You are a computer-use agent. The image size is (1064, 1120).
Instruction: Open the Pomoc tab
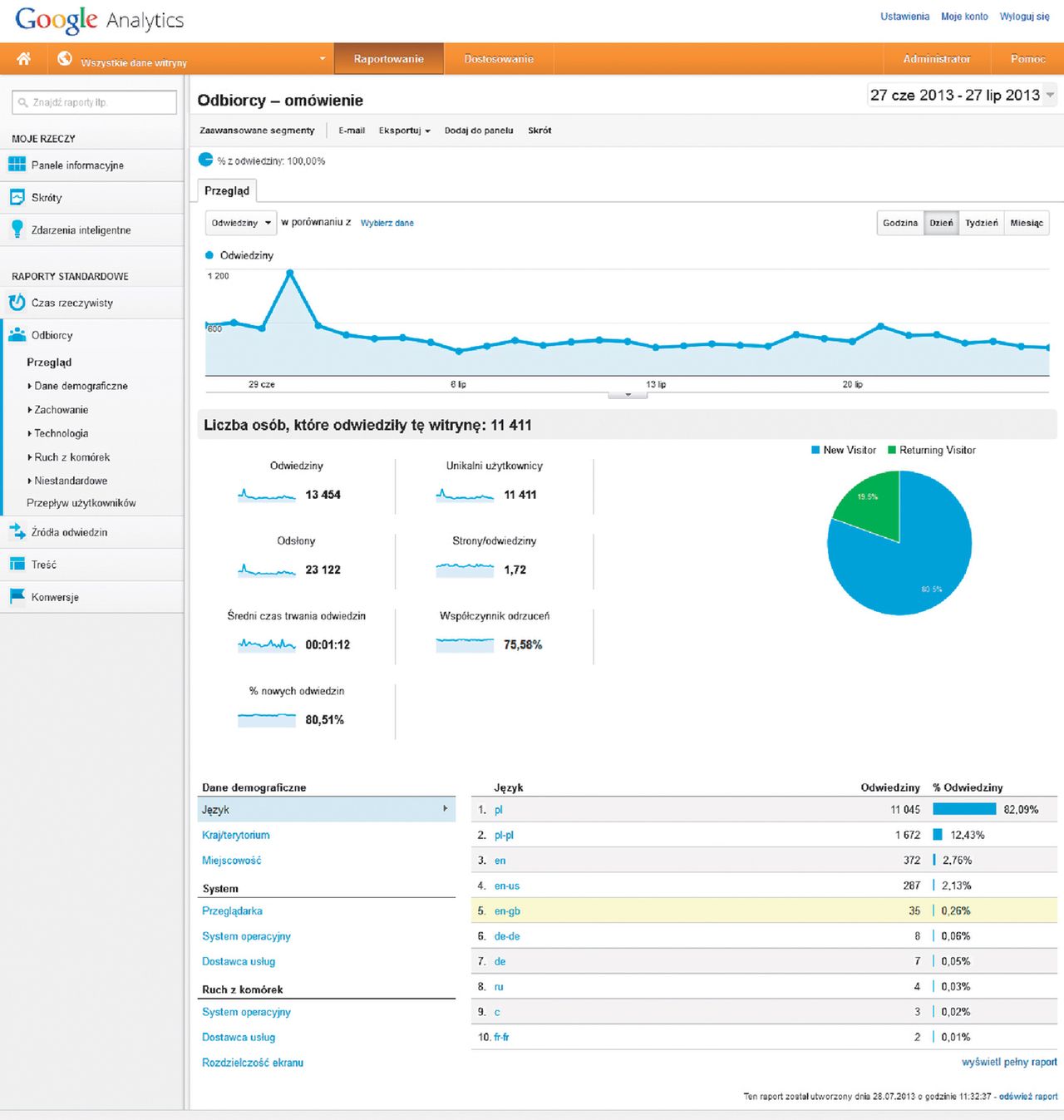pos(1028,59)
